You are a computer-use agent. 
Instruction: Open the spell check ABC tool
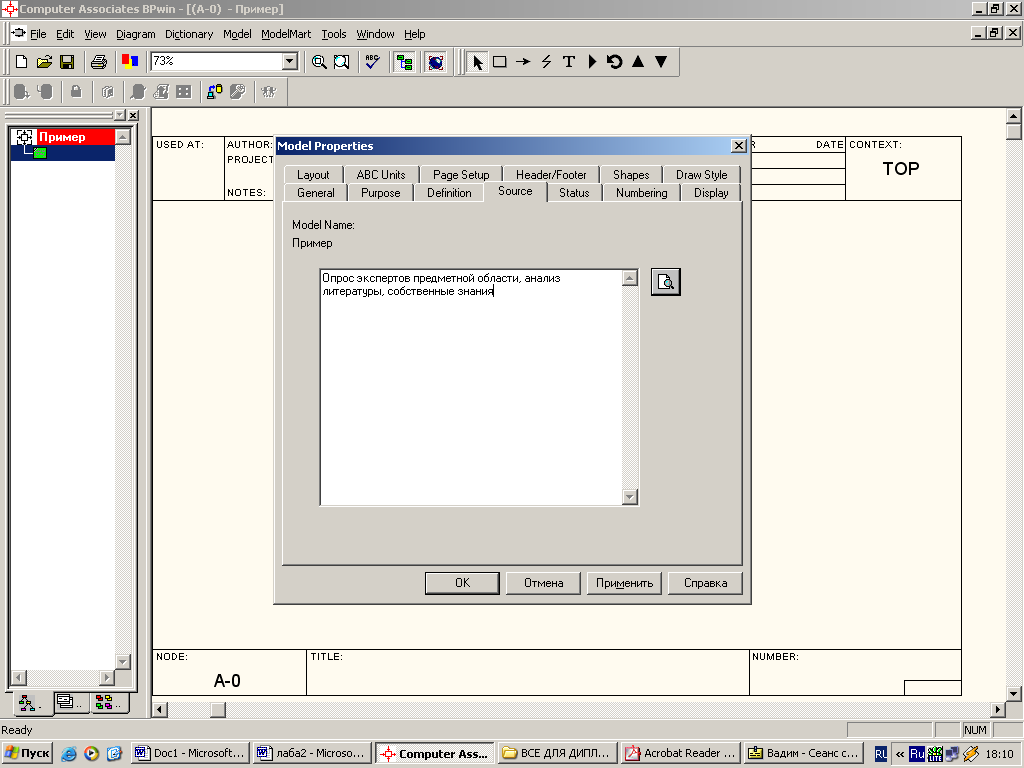pos(372,62)
